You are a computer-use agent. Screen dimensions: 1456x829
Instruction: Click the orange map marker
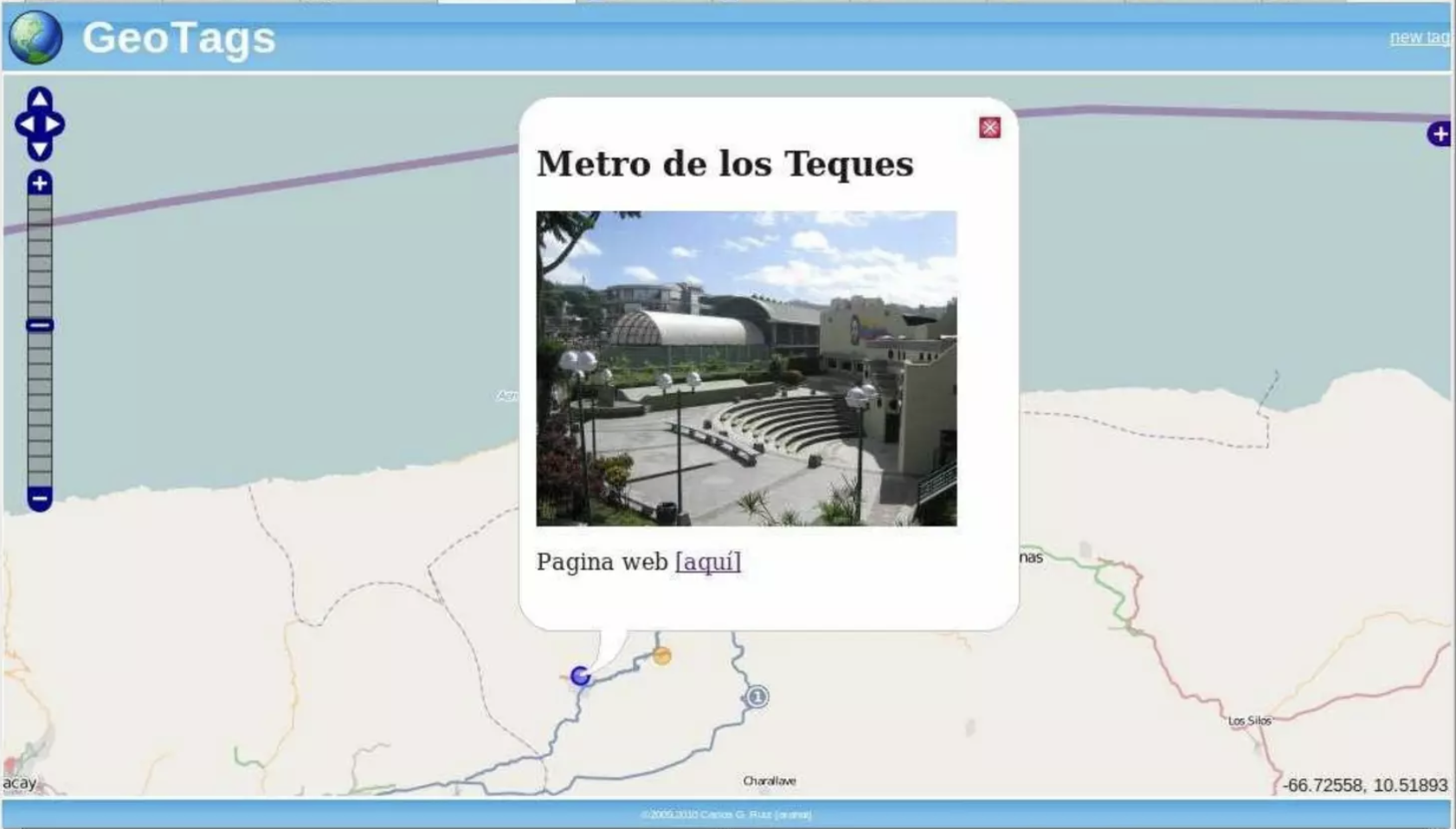click(662, 656)
